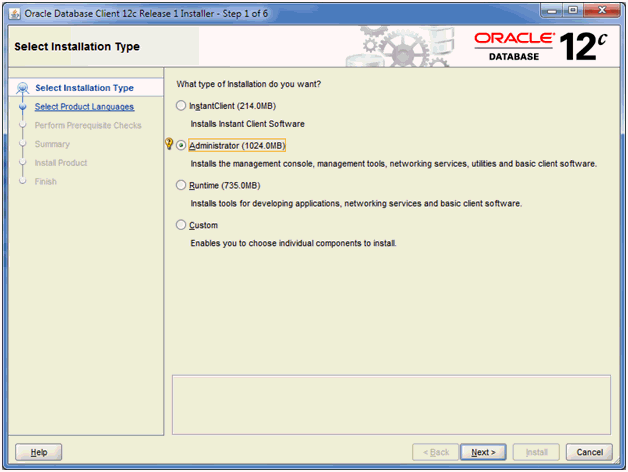
Task: Click the disabled < Back button
Action: tap(435, 452)
